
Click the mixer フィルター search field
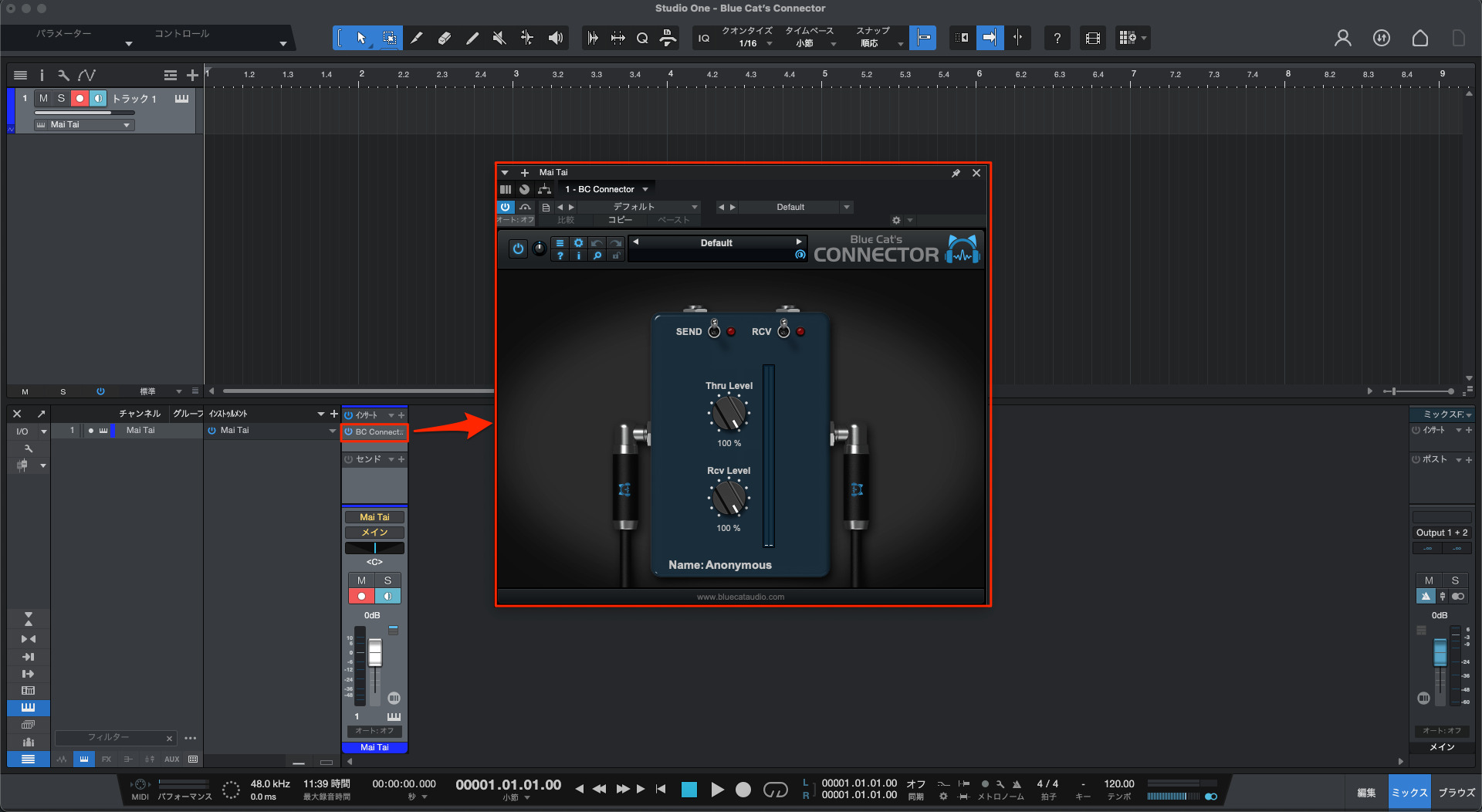(116, 738)
